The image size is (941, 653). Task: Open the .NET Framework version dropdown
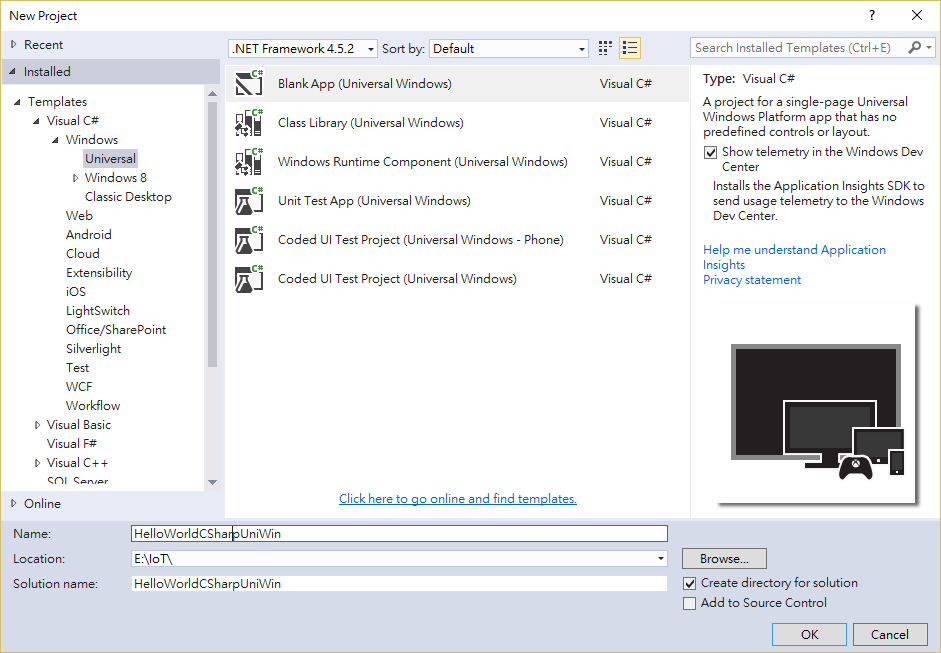click(x=303, y=49)
